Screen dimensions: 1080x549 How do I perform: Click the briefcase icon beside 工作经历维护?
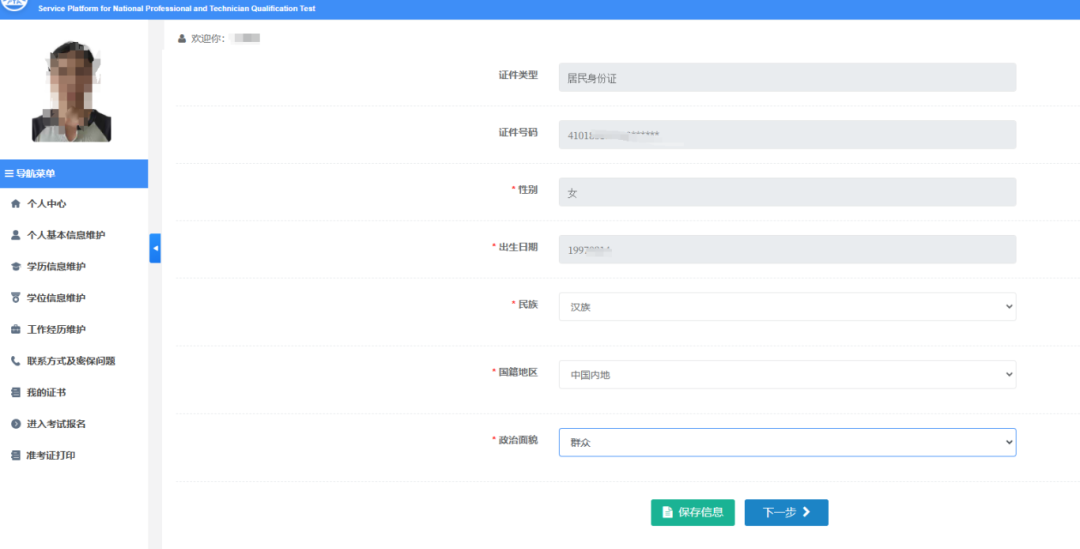[x=16, y=329]
